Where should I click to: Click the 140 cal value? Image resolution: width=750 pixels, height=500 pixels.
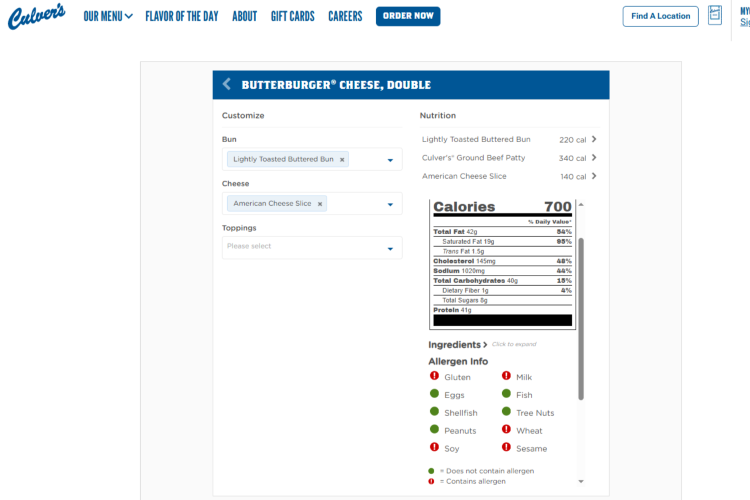(x=573, y=177)
